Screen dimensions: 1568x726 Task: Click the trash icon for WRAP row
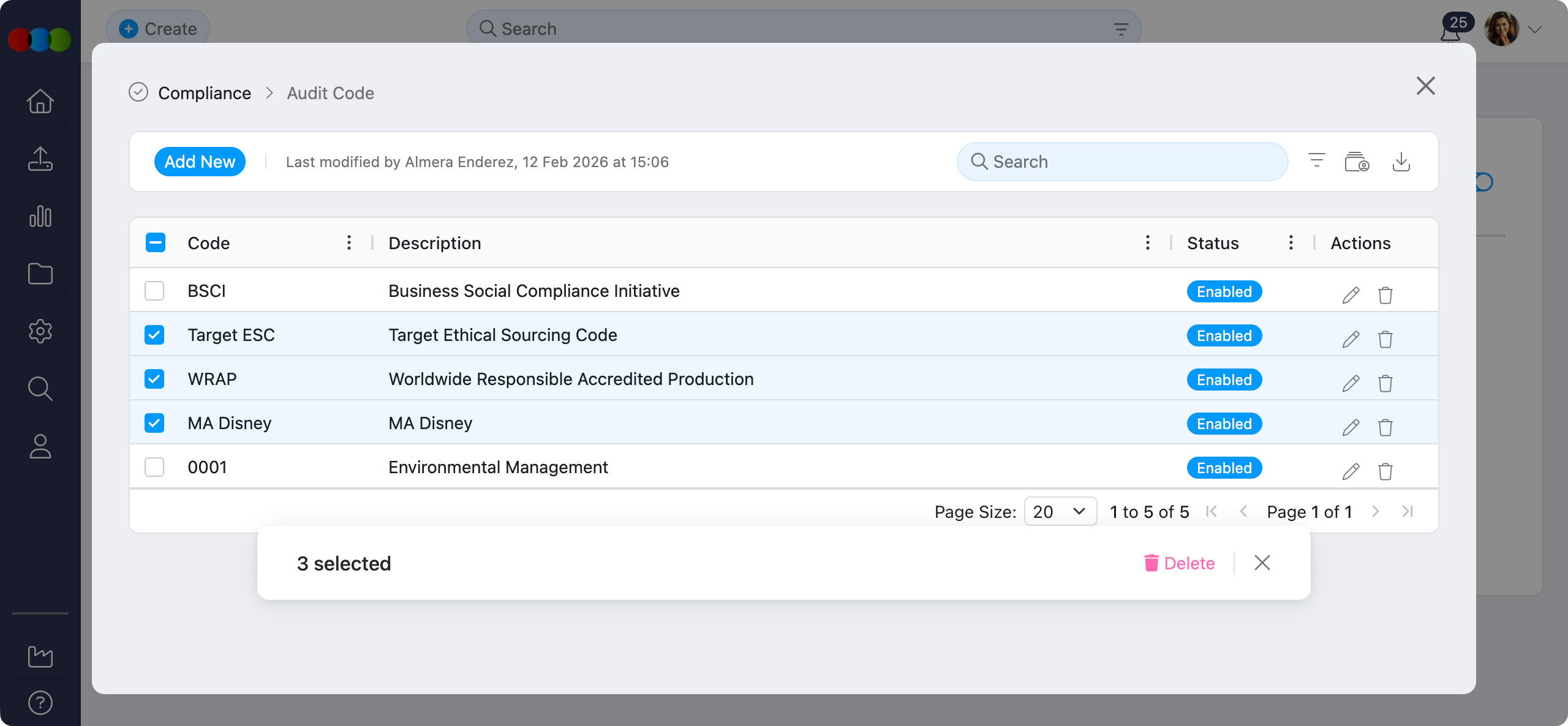(x=1385, y=383)
